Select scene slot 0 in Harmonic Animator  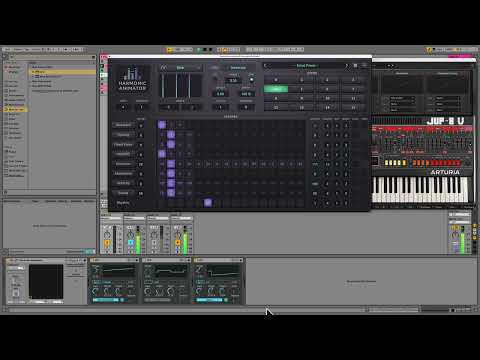276,80
